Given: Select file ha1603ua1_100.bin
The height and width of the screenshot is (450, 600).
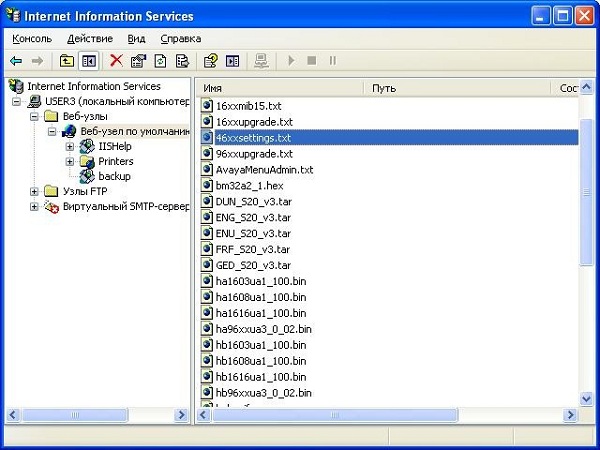Looking at the screenshot, I should 261,281.
